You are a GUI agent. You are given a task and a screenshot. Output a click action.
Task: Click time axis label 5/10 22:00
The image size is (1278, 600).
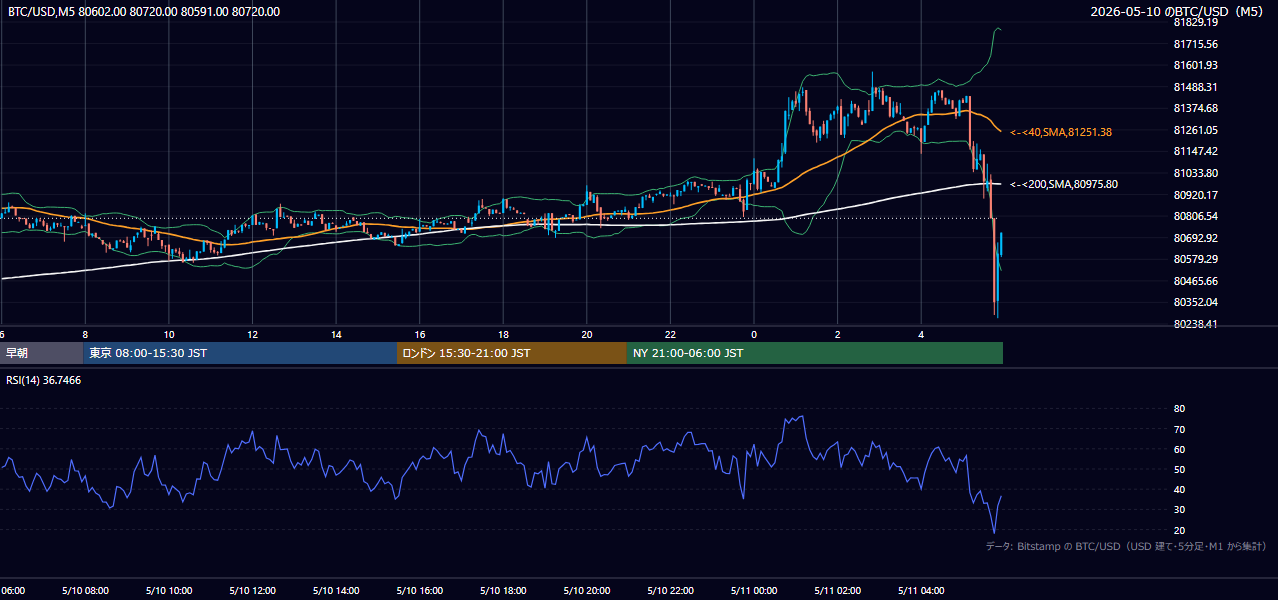(x=670, y=591)
